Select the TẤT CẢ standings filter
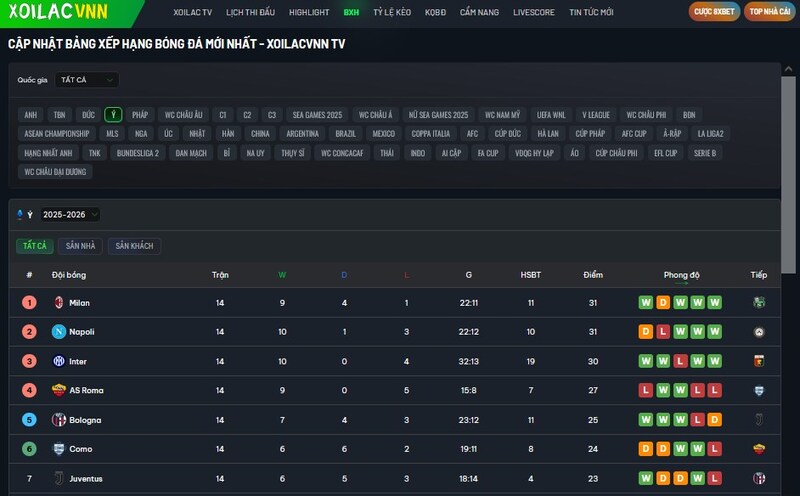800x496 pixels. pos(35,246)
